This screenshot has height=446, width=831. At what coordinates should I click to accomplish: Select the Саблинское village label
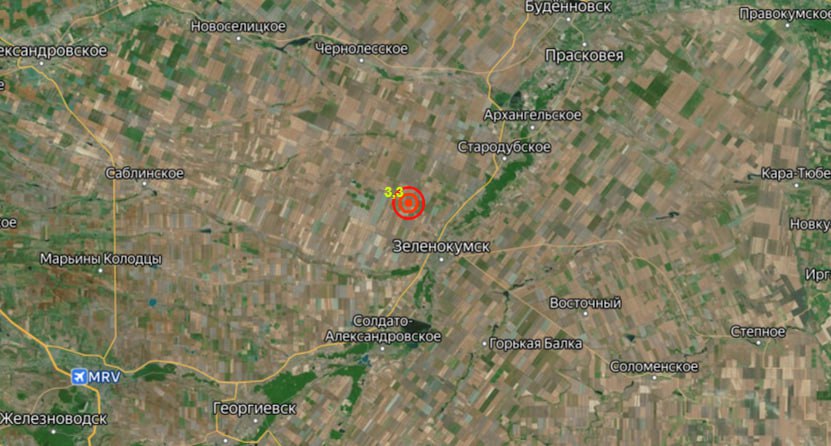point(145,173)
